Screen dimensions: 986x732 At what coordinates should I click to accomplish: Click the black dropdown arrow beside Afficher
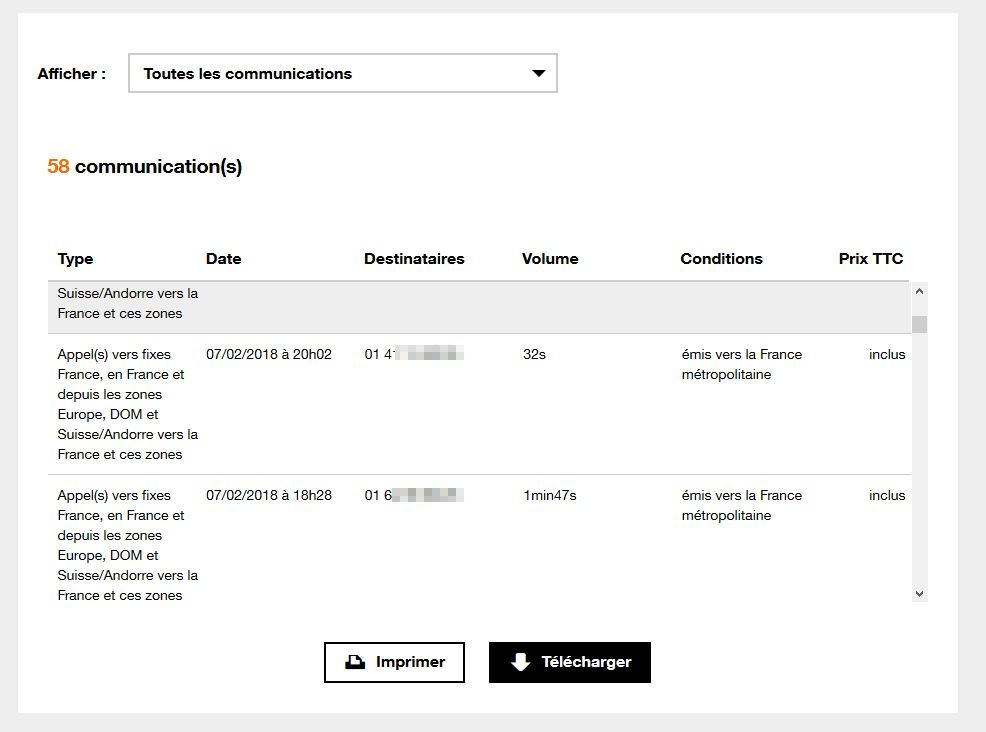point(539,73)
